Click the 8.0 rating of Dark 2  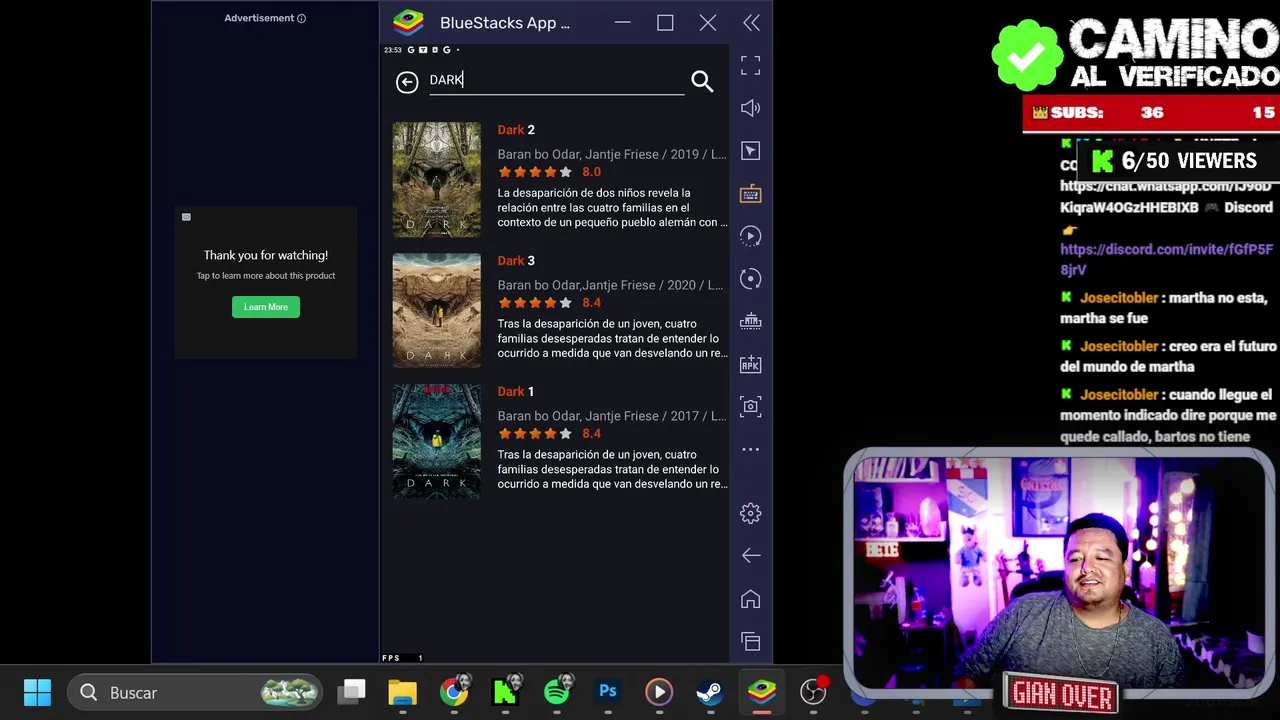(x=591, y=172)
